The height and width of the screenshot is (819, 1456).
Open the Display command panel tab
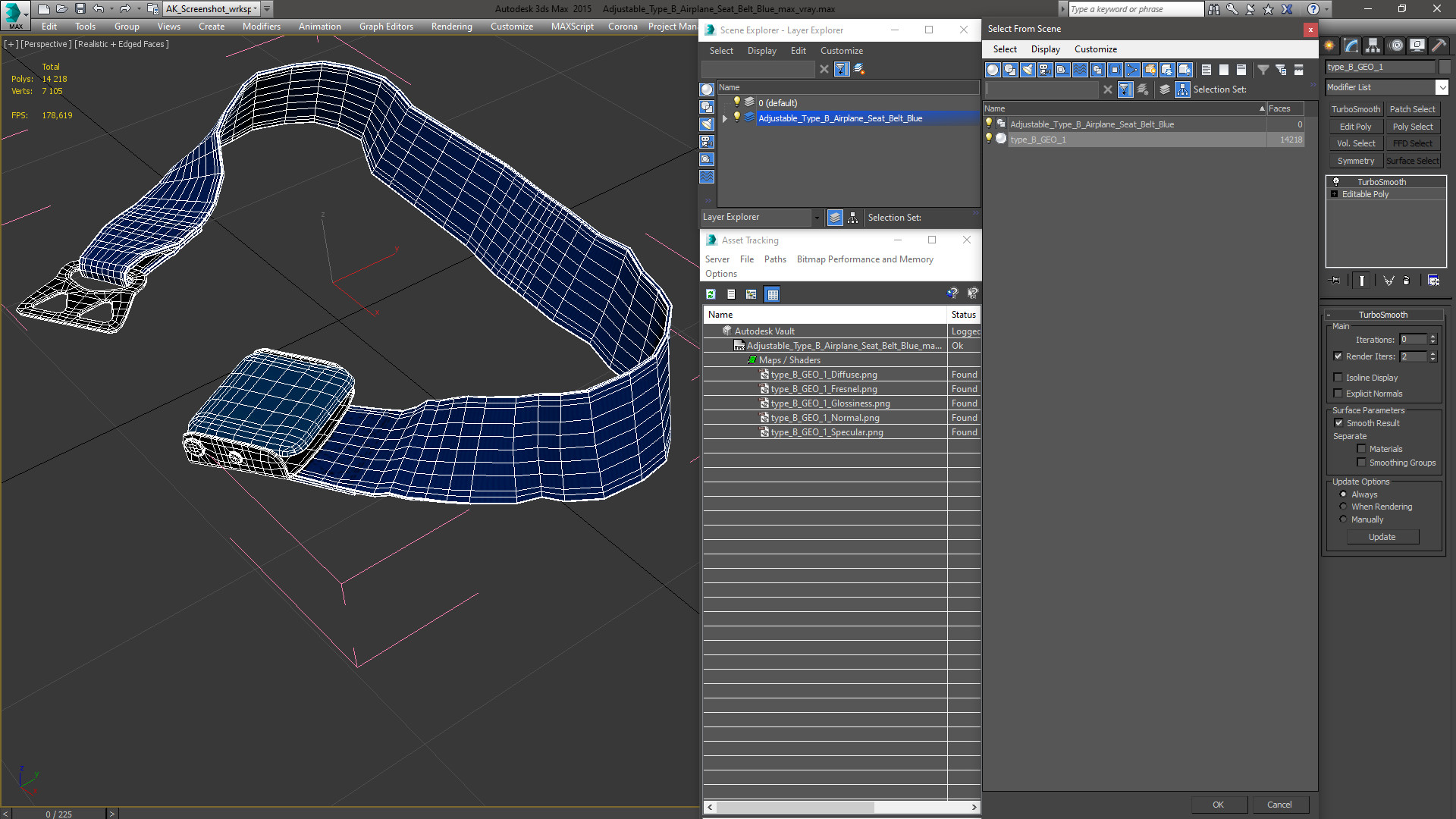[x=1417, y=45]
